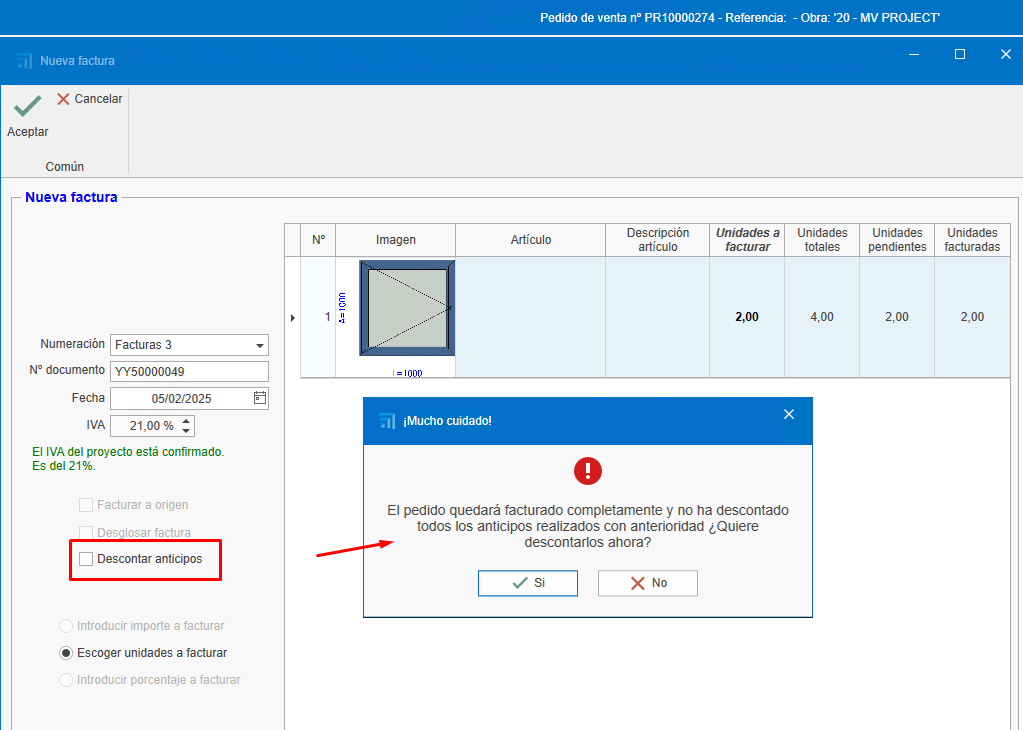Viewport: 1023px width, 730px height.
Task: Maximize the Nueva factura window
Action: [960, 54]
